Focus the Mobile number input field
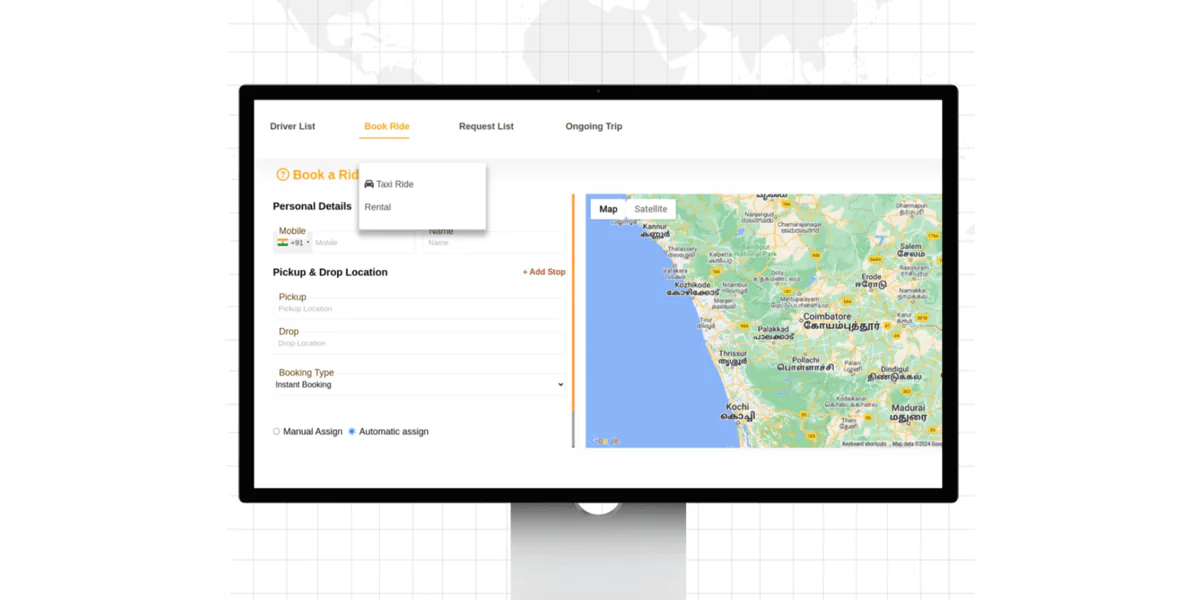The height and width of the screenshot is (600, 1200). click(362, 242)
